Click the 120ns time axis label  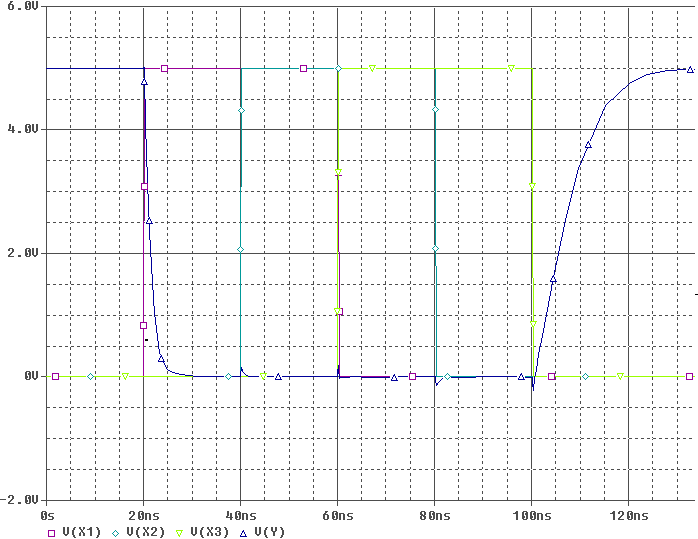pyautogui.click(x=629, y=516)
